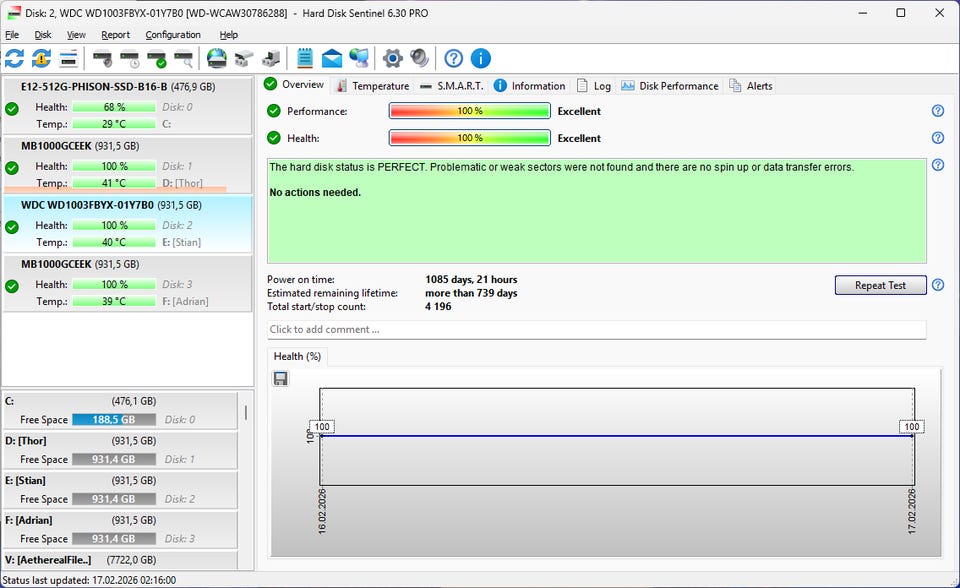Click the blue refresh arrows toolbar icon
Viewport: 960px width, 588px height.
[x=14, y=58]
